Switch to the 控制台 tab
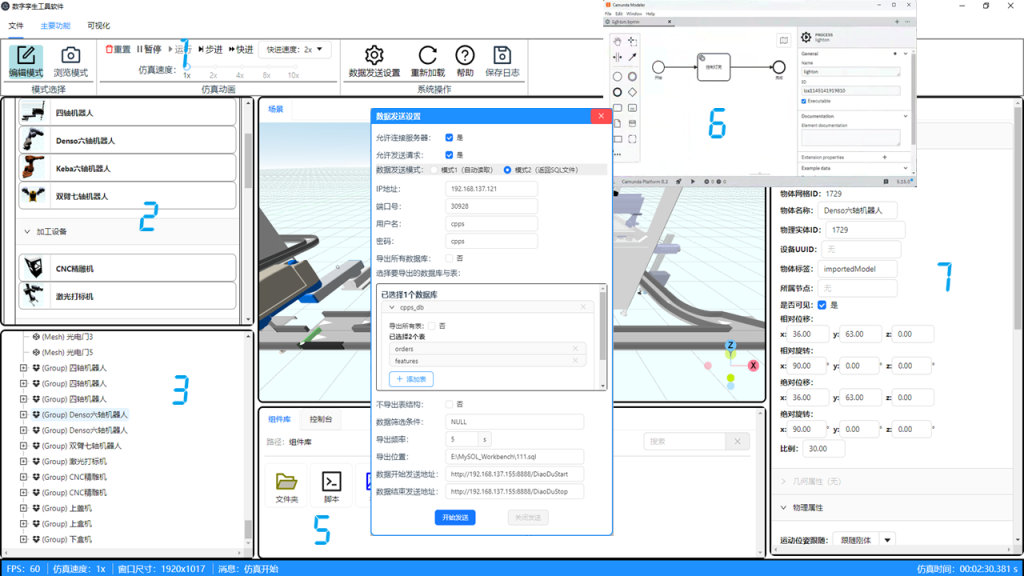1024x576 pixels. tap(321, 419)
